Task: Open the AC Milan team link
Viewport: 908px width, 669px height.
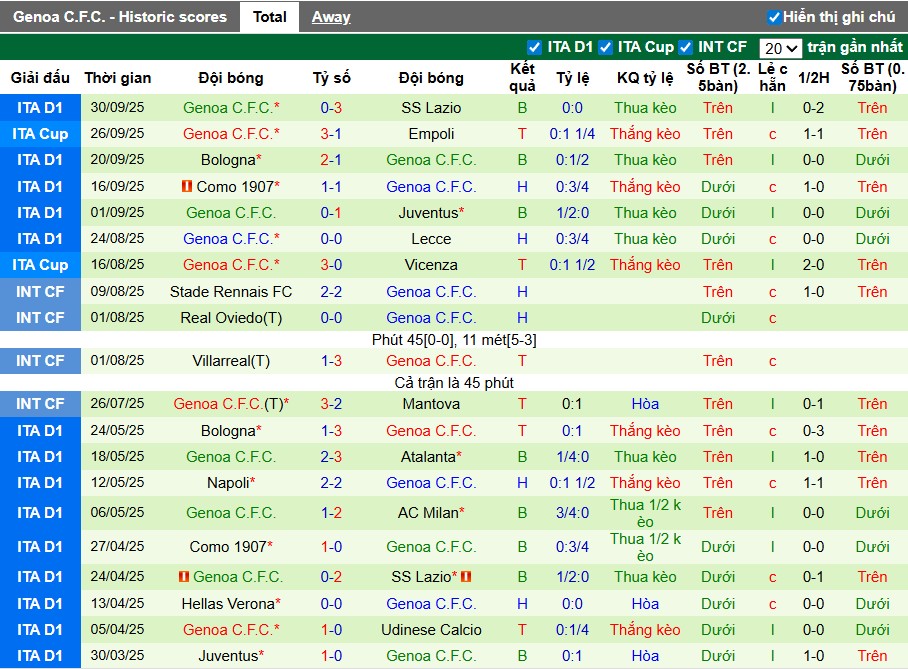Action: click(x=429, y=513)
